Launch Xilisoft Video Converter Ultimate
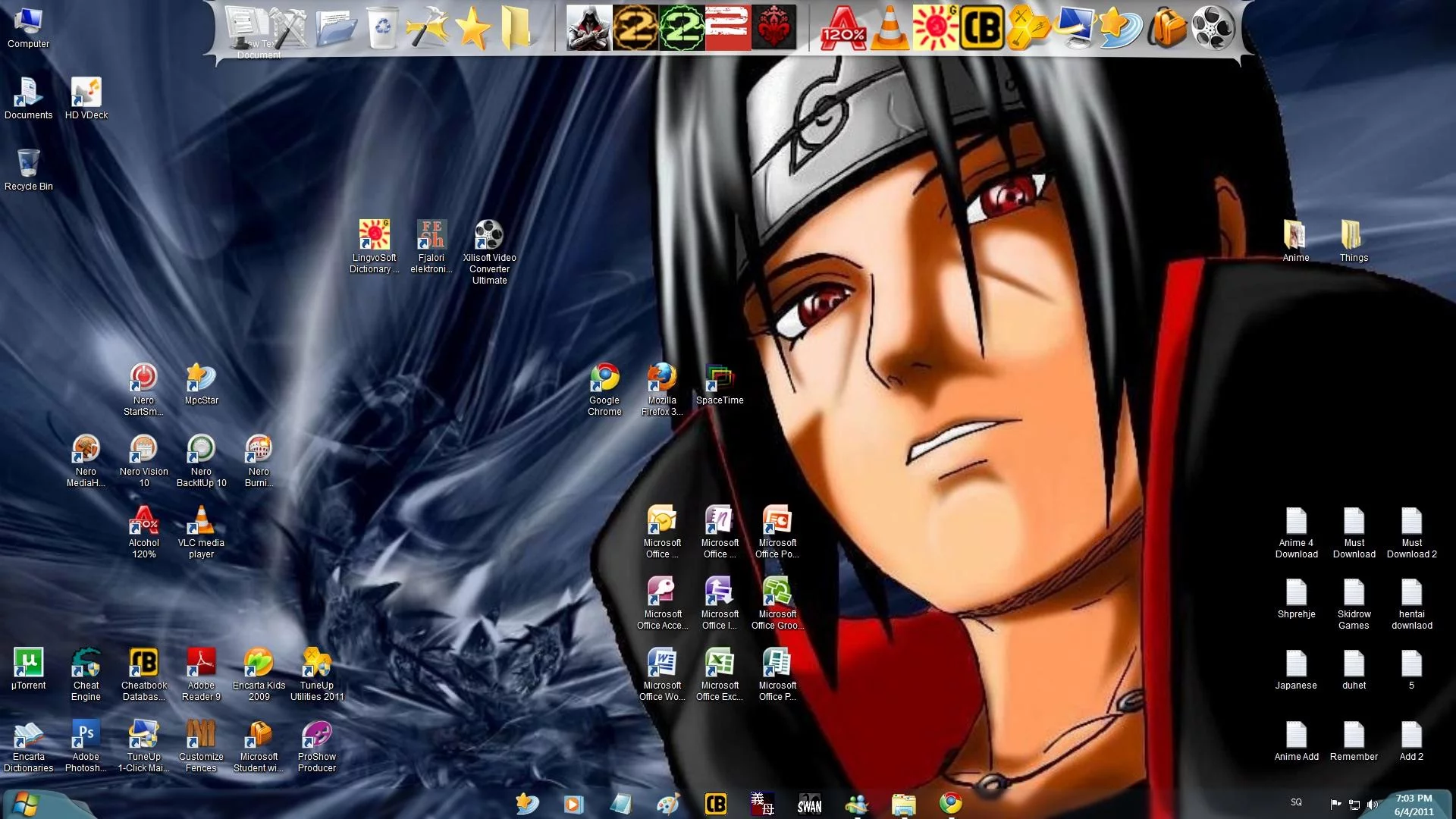The image size is (1456, 819). tap(489, 253)
